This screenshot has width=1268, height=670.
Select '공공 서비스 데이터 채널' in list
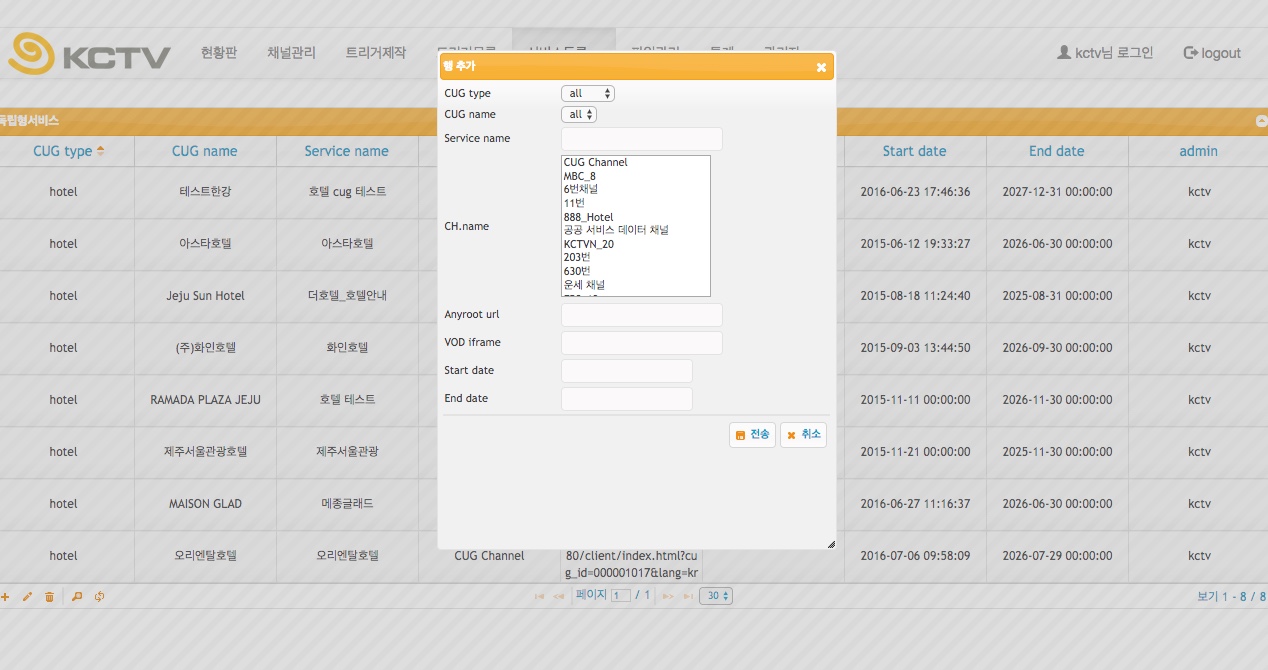pos(636,230)
